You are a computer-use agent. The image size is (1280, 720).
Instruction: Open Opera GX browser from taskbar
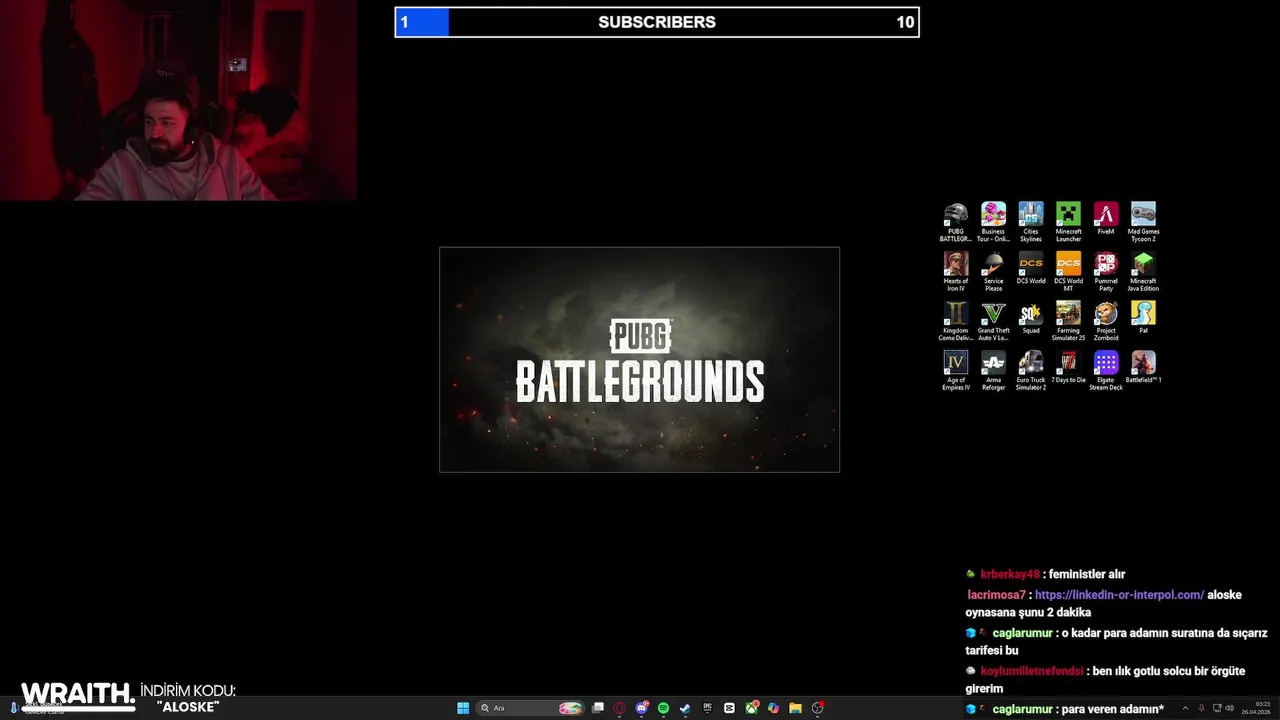click(x=620, y=708)
